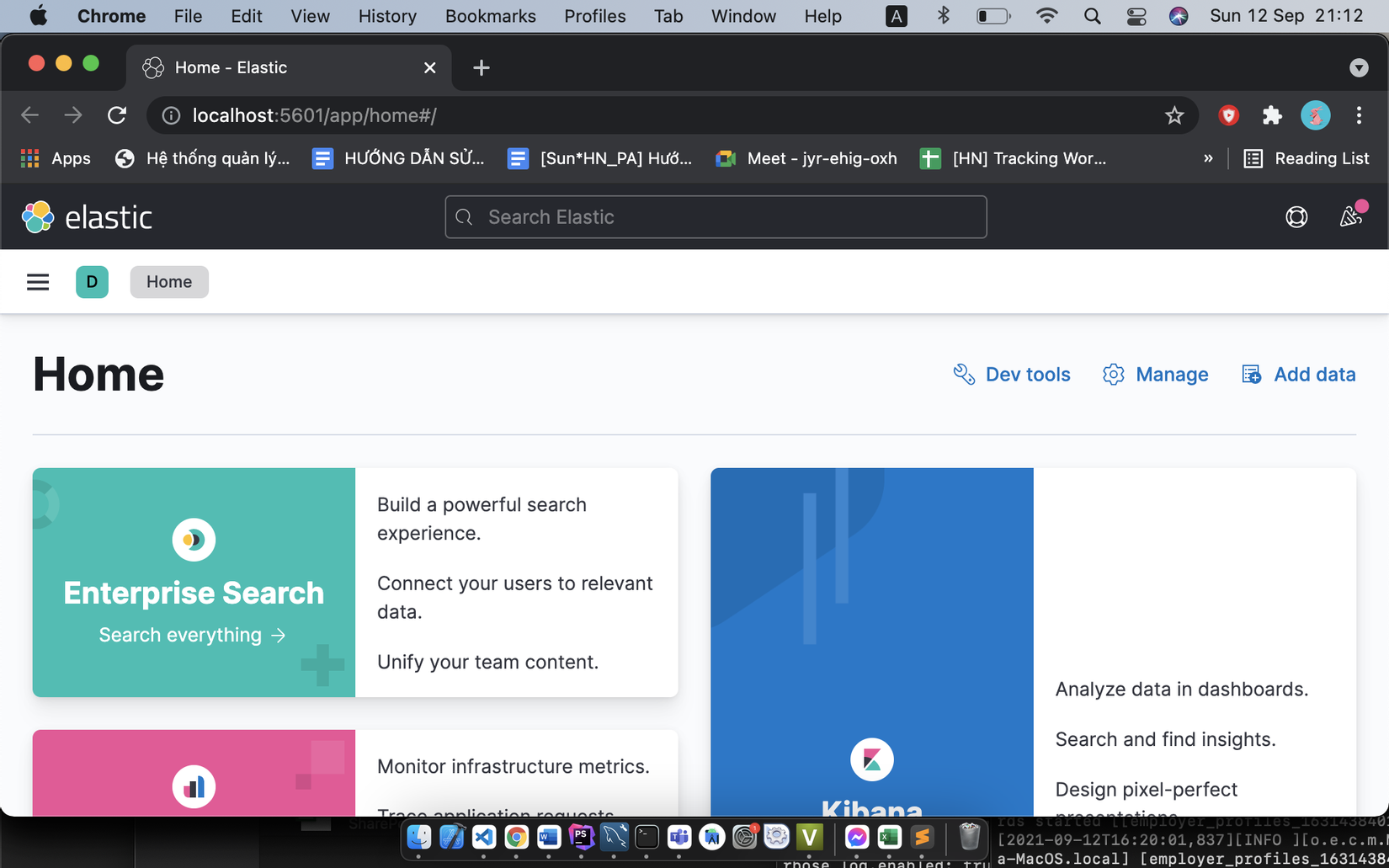Open Messenger from the Dock
Viewport: 1389px width, 868px height.
pos(857,837)
